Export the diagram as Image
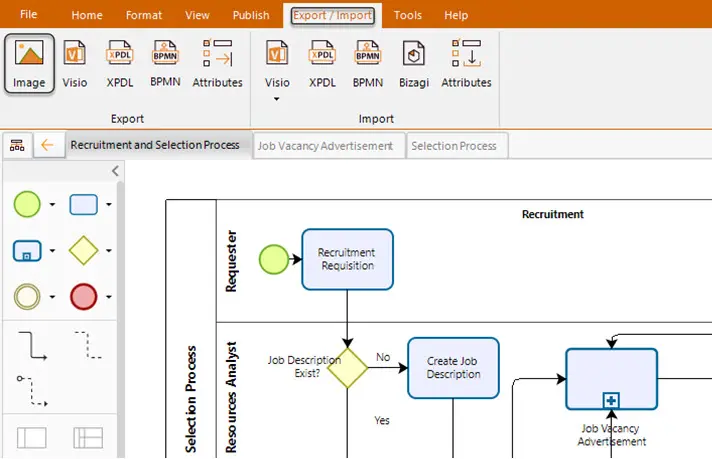 click(x=29, y=64)
